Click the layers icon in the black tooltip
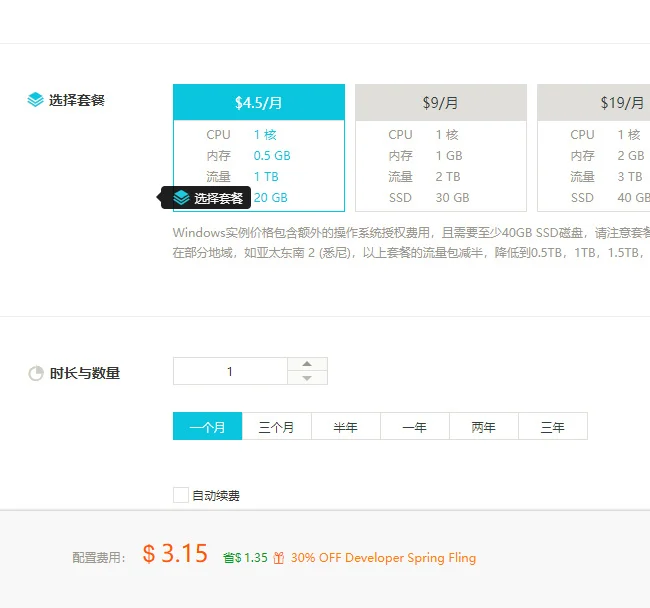Screen dimensions: 650x608 pos(181,198)
